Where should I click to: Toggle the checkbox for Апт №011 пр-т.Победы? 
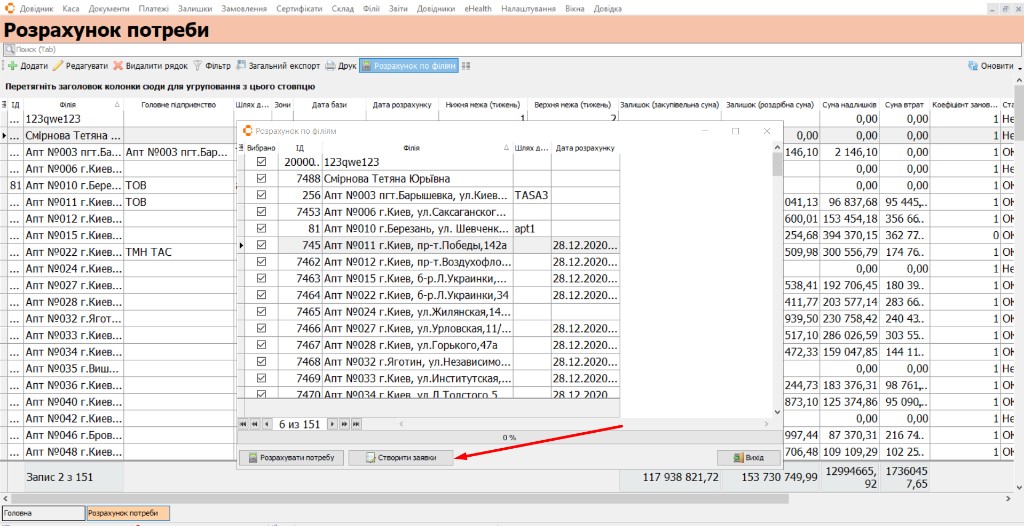262,245
